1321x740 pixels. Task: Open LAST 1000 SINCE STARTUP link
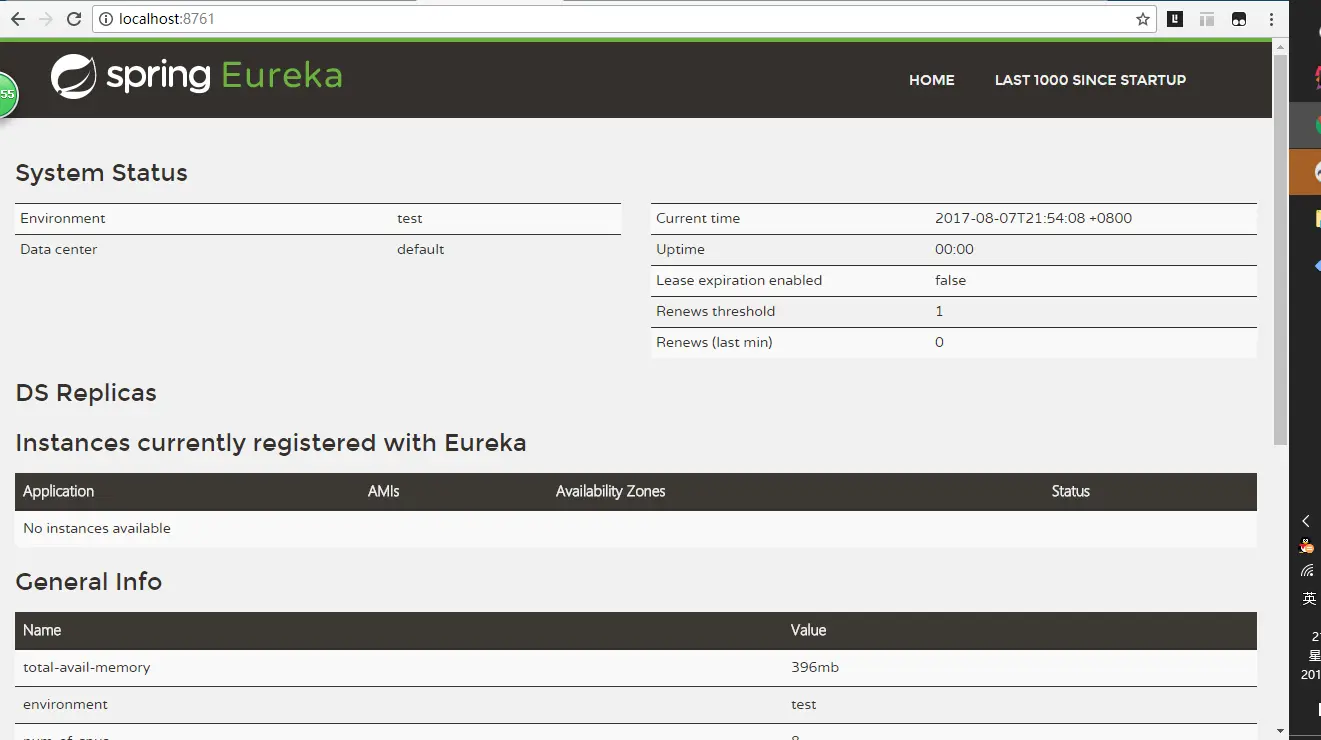pyautogui.click(x=1090, y=80)
